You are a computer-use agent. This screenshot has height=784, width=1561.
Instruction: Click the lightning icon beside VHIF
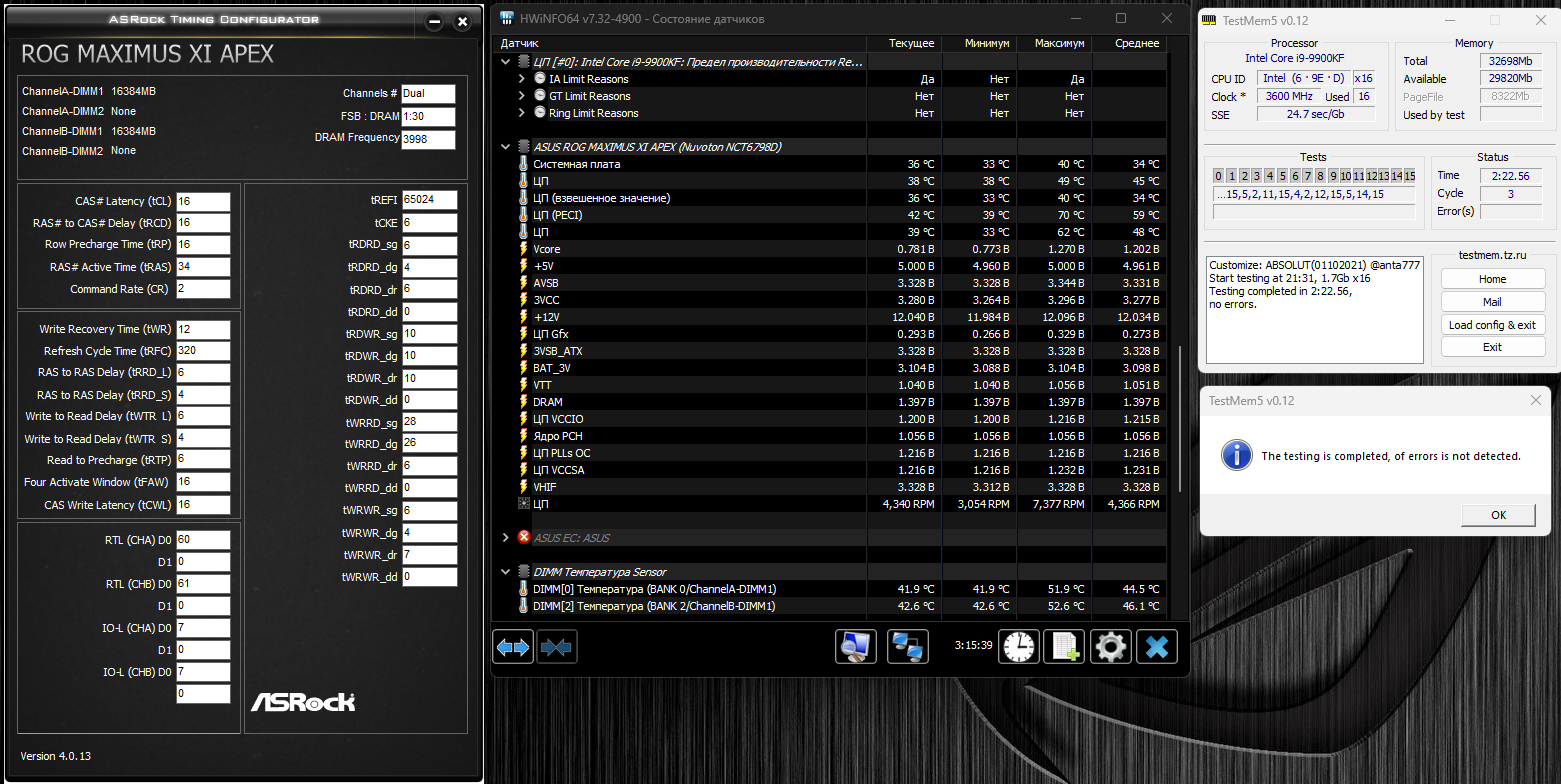coord(522,487)
